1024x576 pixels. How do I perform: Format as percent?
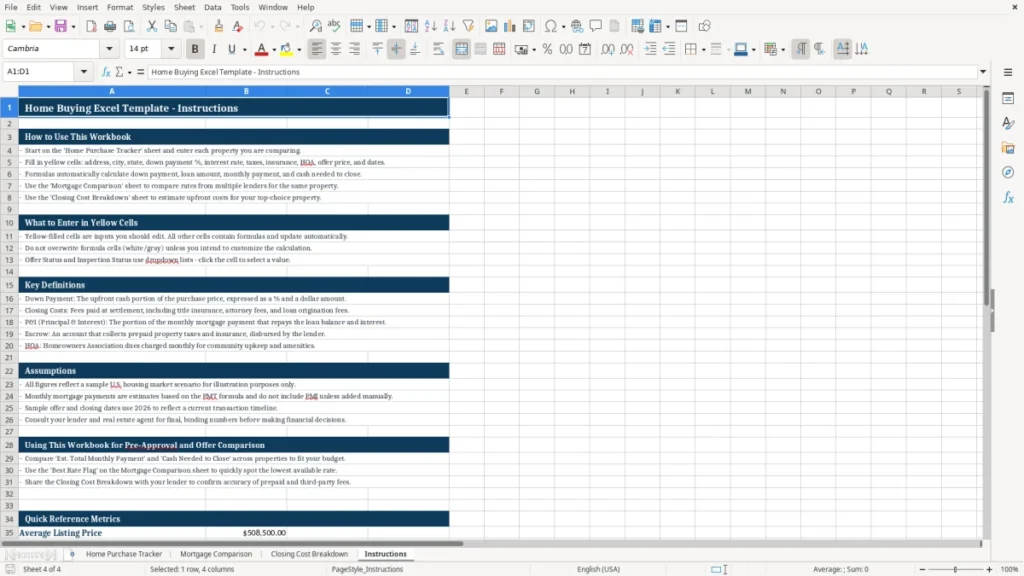[547, 49]
